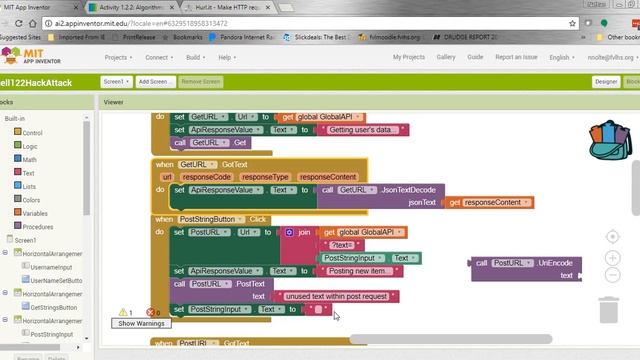Click the trash can icon

(609, 310)
